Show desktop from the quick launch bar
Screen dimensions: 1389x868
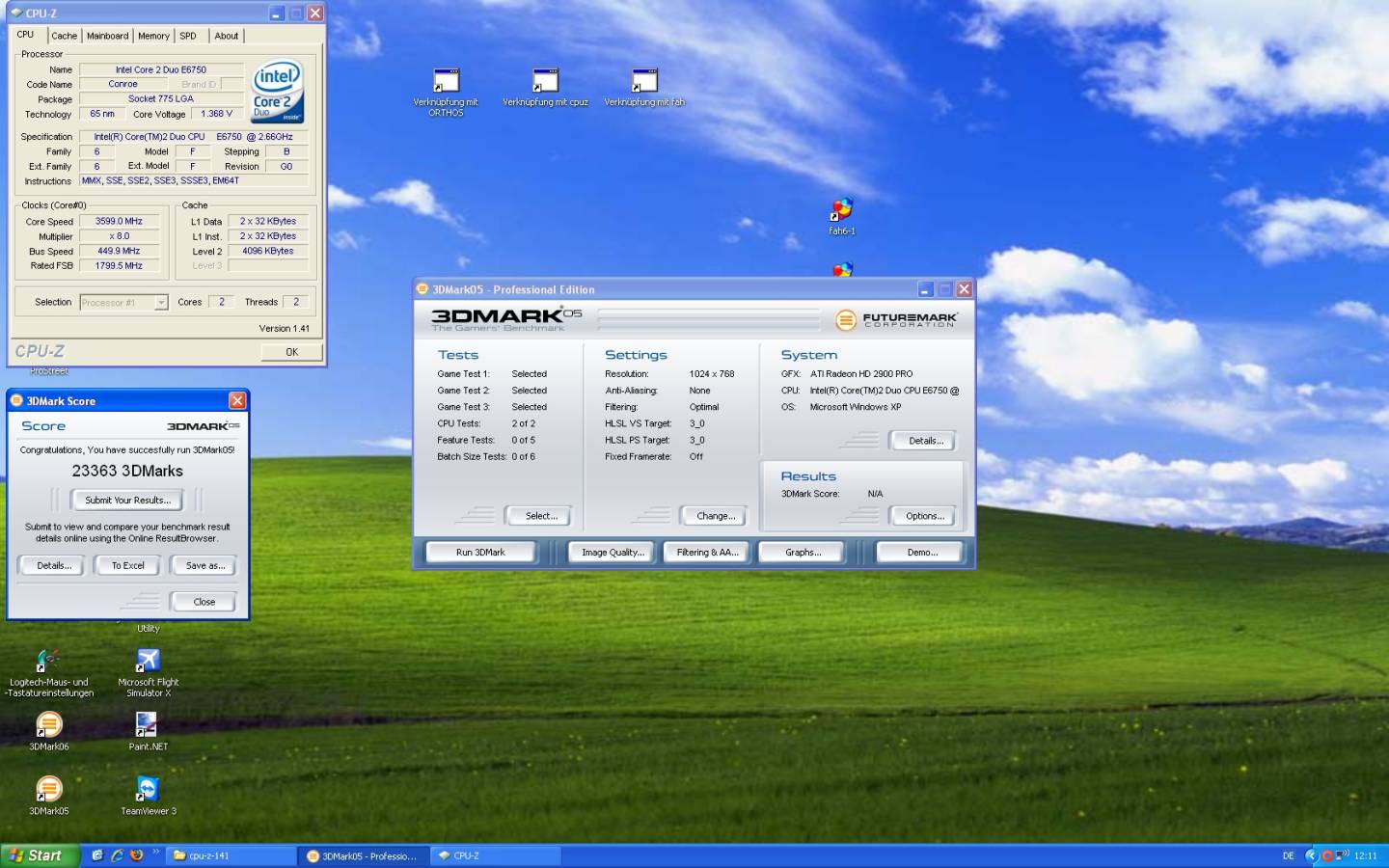97,855
